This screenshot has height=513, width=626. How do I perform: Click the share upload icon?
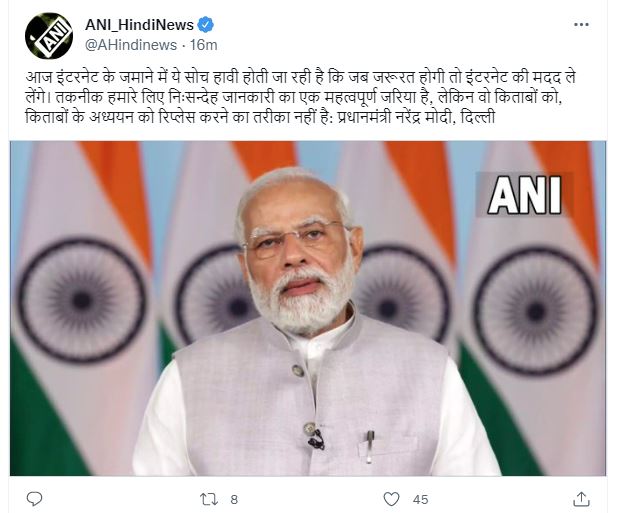[581, 499]
